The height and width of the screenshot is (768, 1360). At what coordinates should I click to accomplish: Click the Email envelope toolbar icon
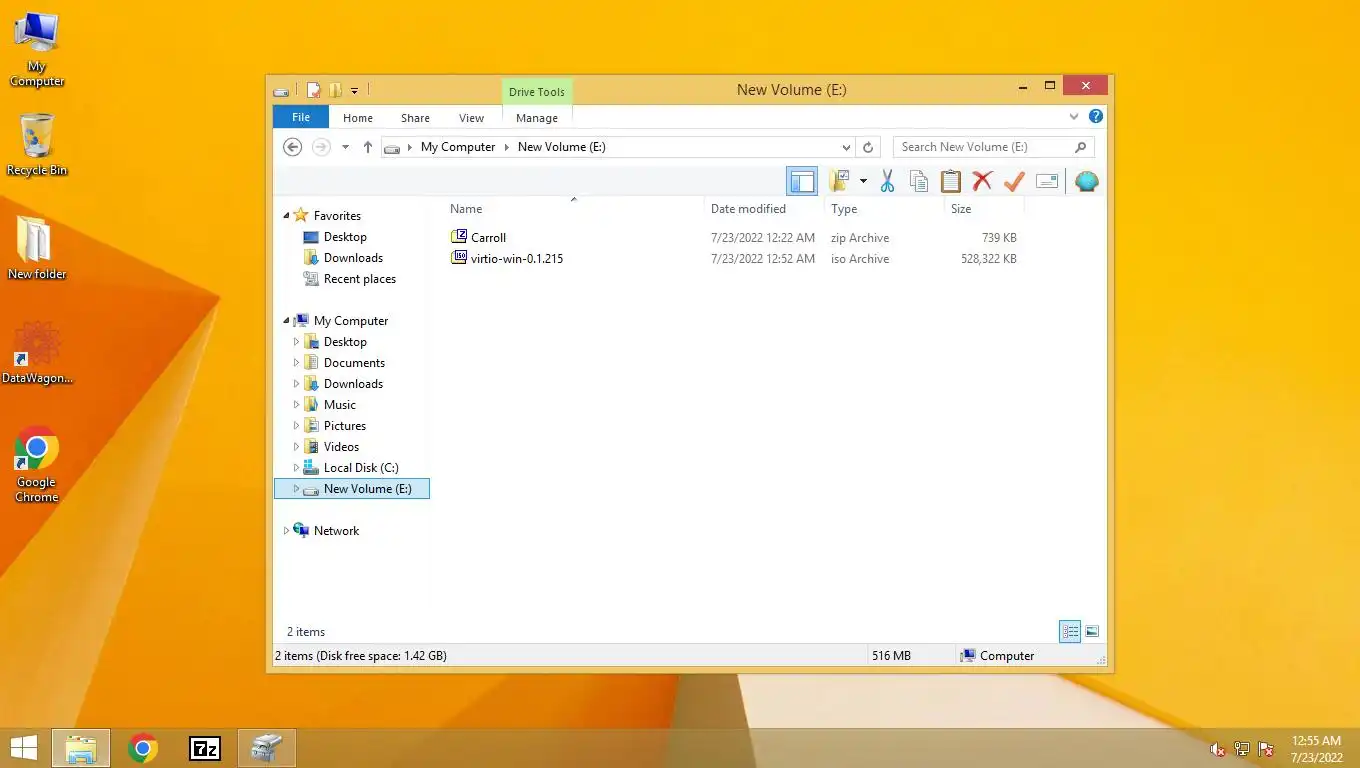(x=1047, y=181)
